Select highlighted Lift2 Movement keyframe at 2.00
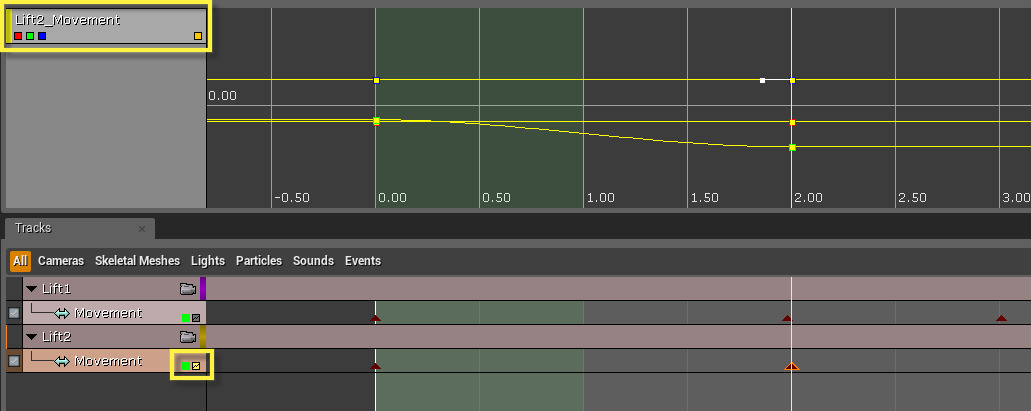Image resolution: width=1031 pixels, height=411 pixels. [792, 366]
